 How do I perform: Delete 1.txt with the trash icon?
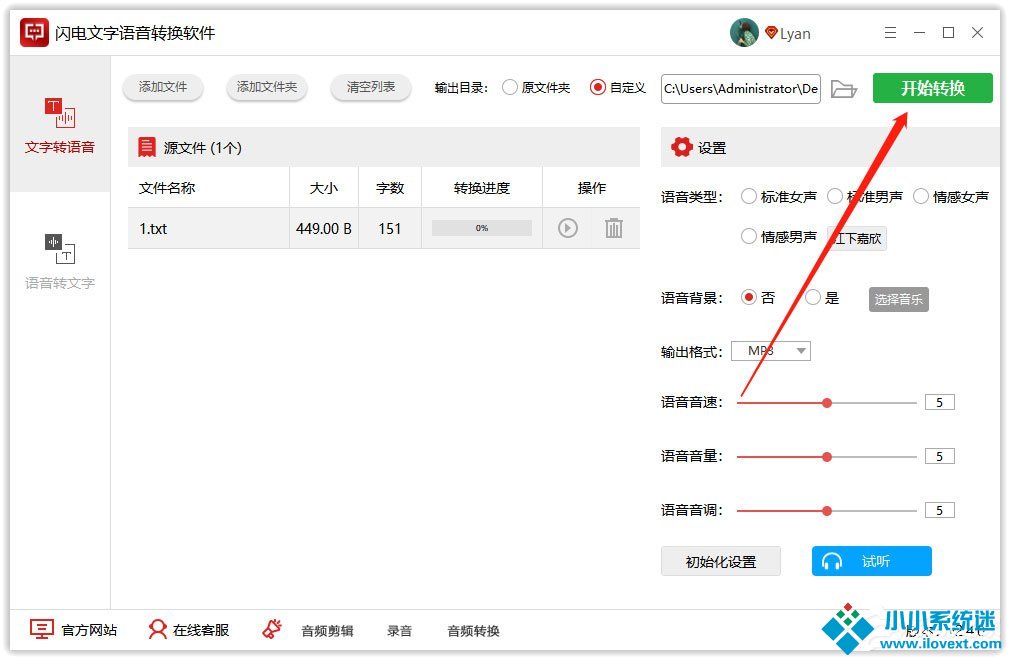coord(614,228)
